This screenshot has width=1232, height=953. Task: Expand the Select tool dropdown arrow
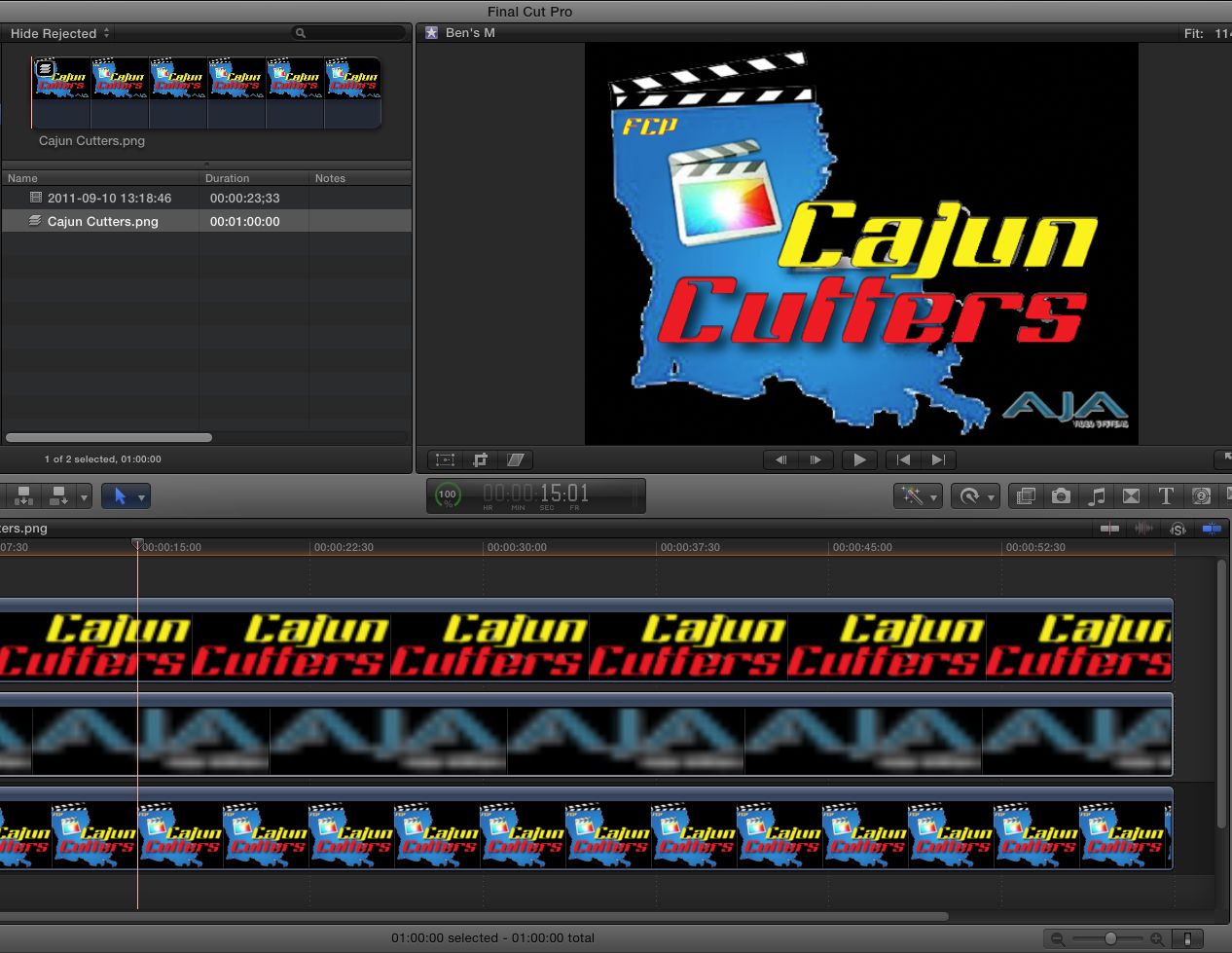[140, 495]
